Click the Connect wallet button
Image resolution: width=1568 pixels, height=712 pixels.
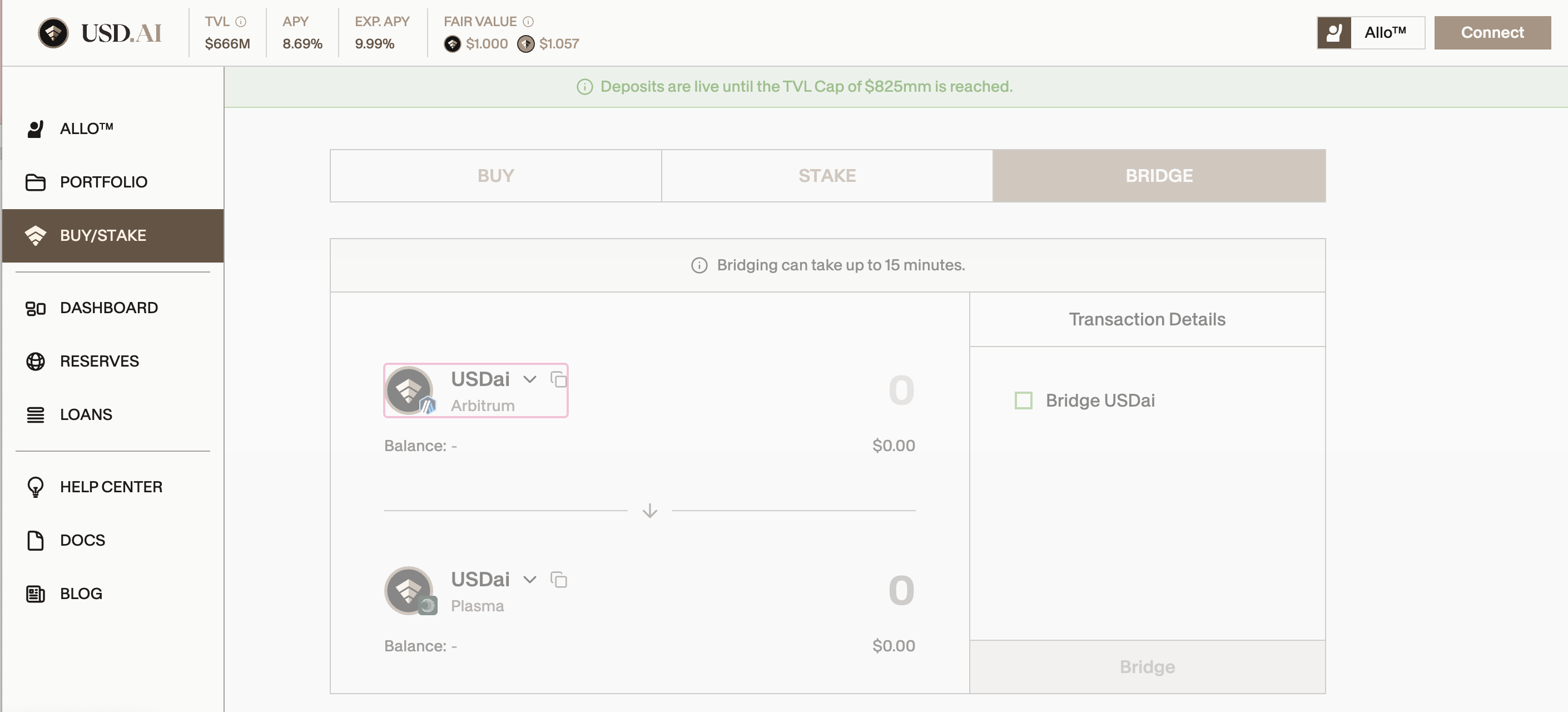1492,33
